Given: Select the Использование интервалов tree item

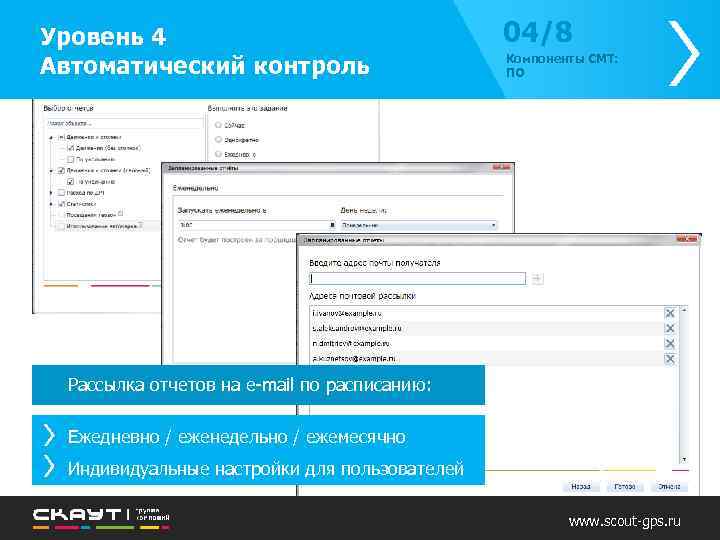Looking at the screenshot, I should (x=101, y=226).
